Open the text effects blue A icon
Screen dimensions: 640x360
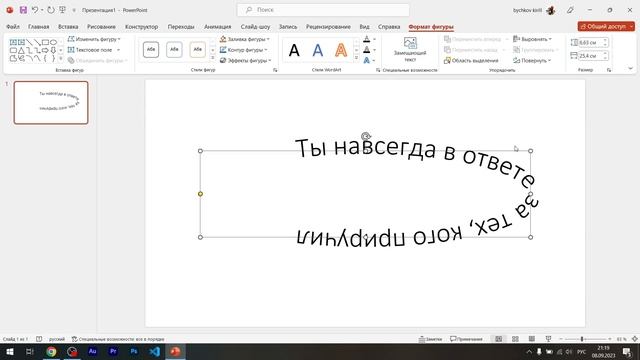tap(367, 60)
